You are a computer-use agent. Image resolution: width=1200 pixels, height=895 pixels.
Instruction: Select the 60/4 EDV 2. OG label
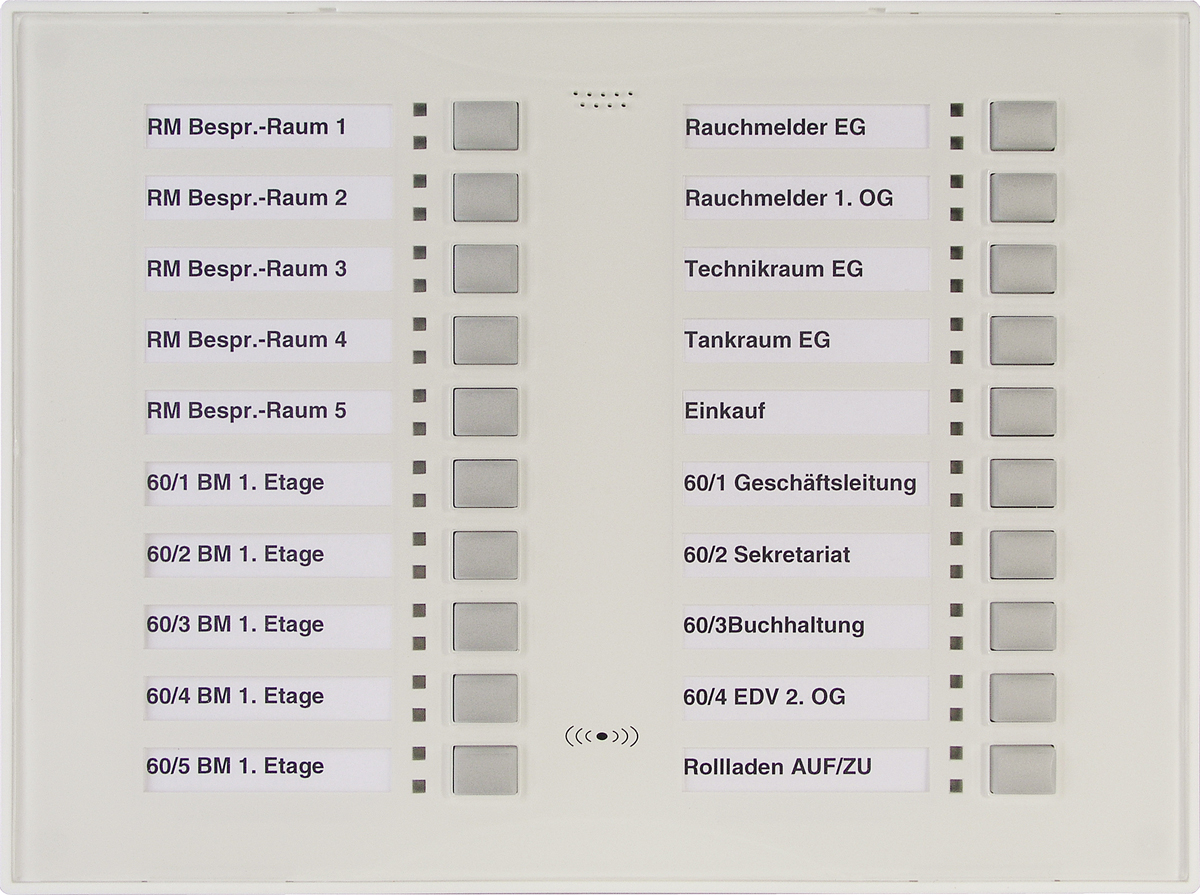tap(806, 697)
